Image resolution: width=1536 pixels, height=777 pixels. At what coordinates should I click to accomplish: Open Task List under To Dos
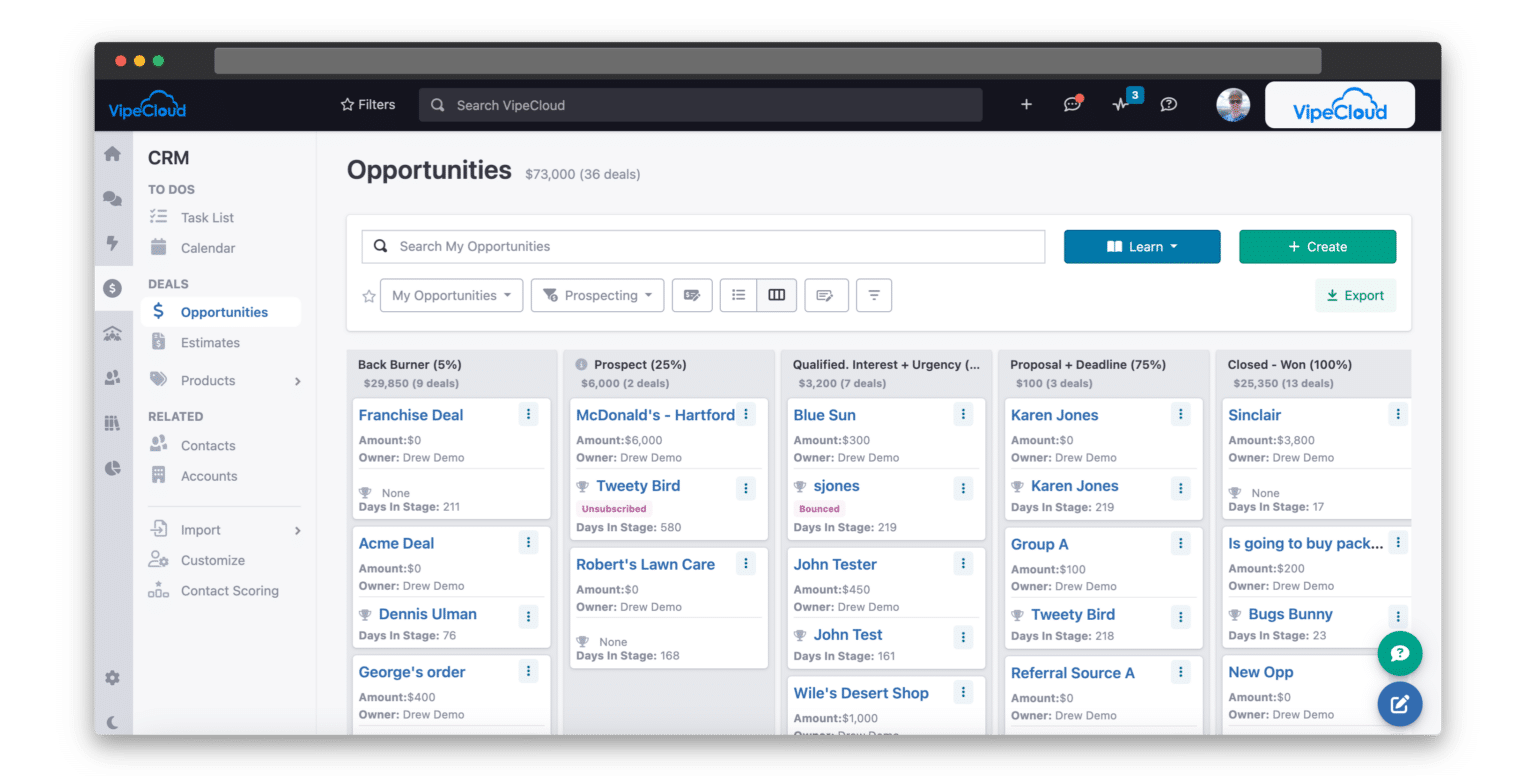point(207,217)
